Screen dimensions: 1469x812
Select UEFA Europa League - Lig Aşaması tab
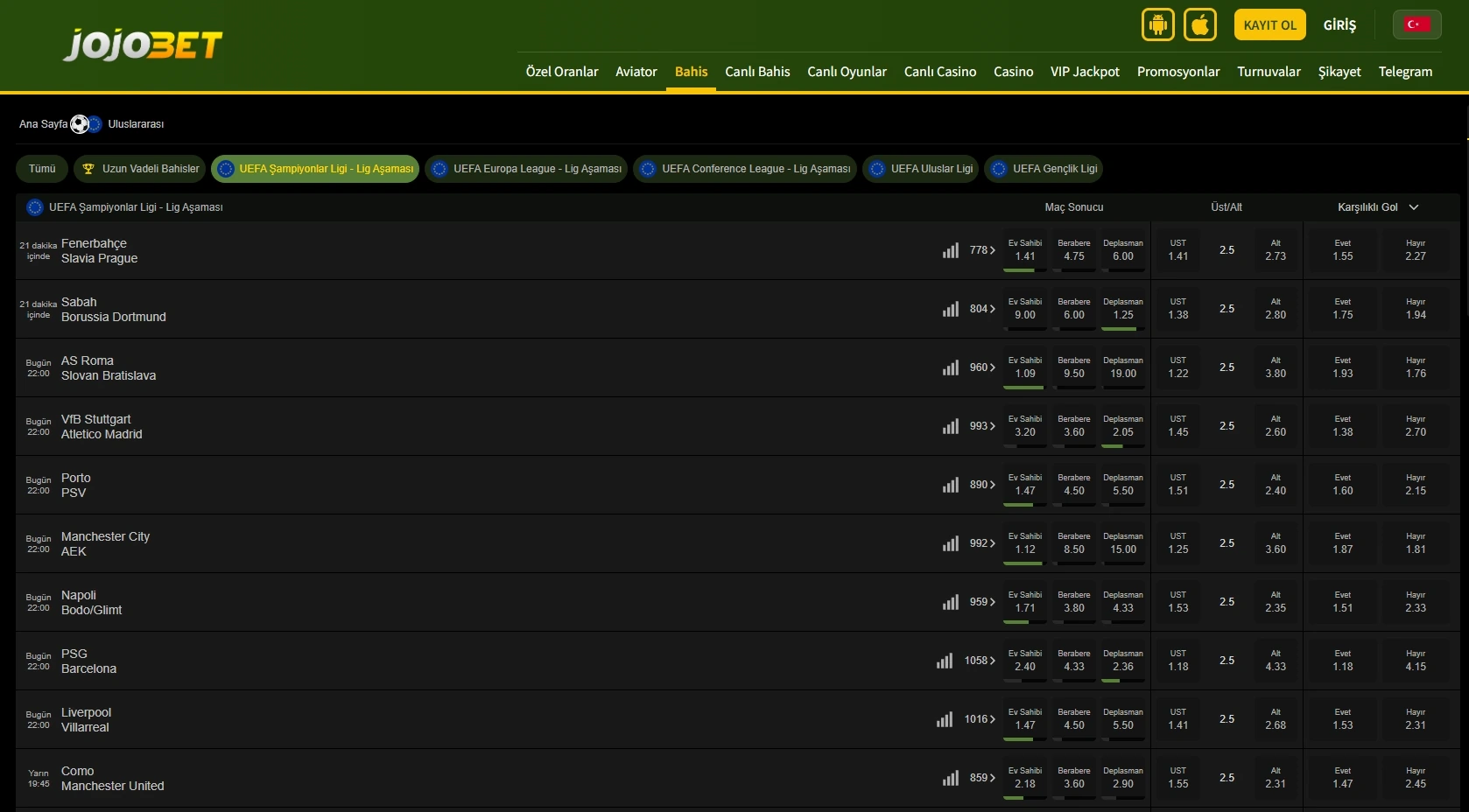(526, 169)
